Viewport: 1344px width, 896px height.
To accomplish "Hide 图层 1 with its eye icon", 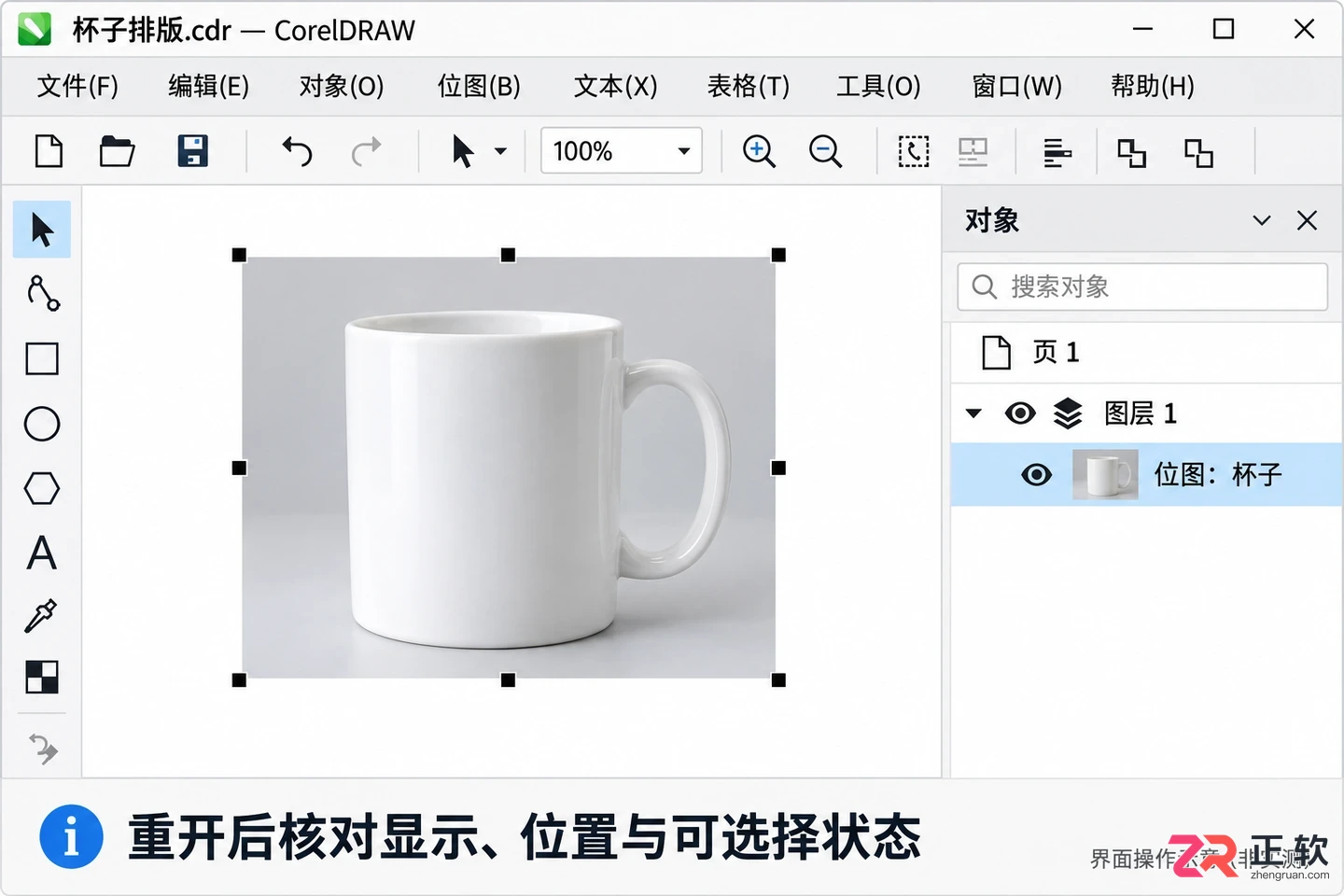I will 1020,413.
